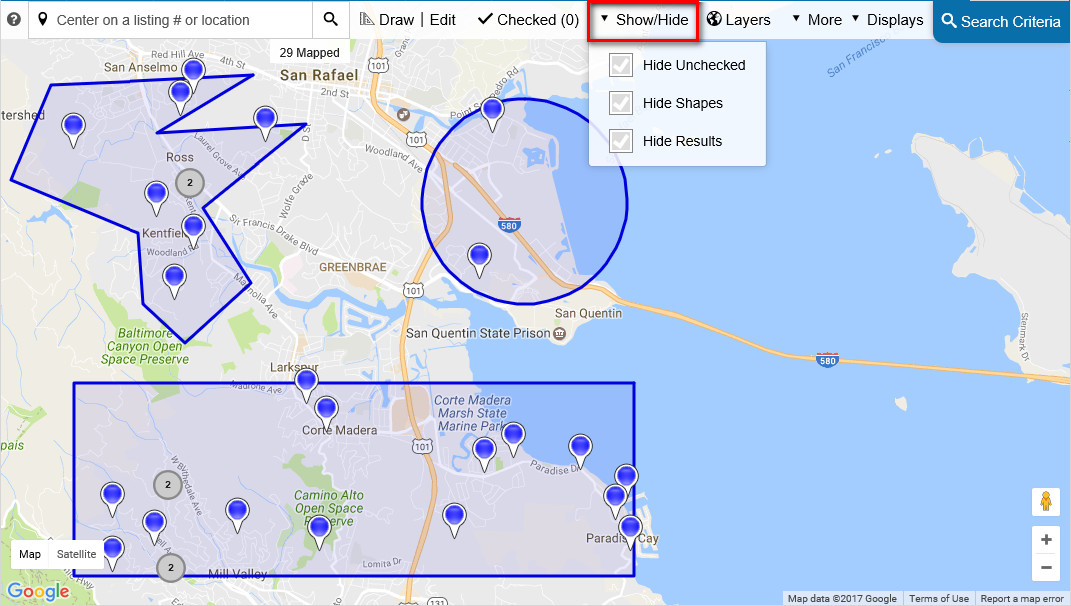Zoom in with the plus button
This screenshot has width=1071, height=606.
coord(1046,540)
